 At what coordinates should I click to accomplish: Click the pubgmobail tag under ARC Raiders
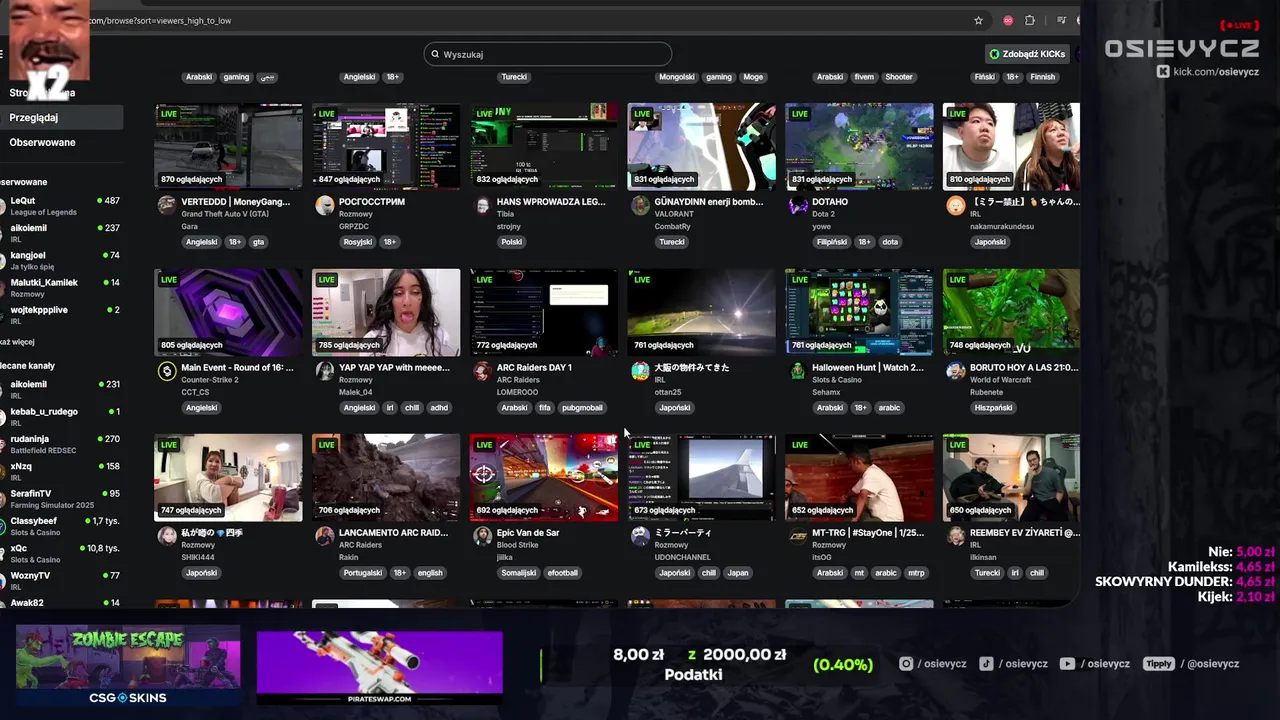click(x=582, y=408)
